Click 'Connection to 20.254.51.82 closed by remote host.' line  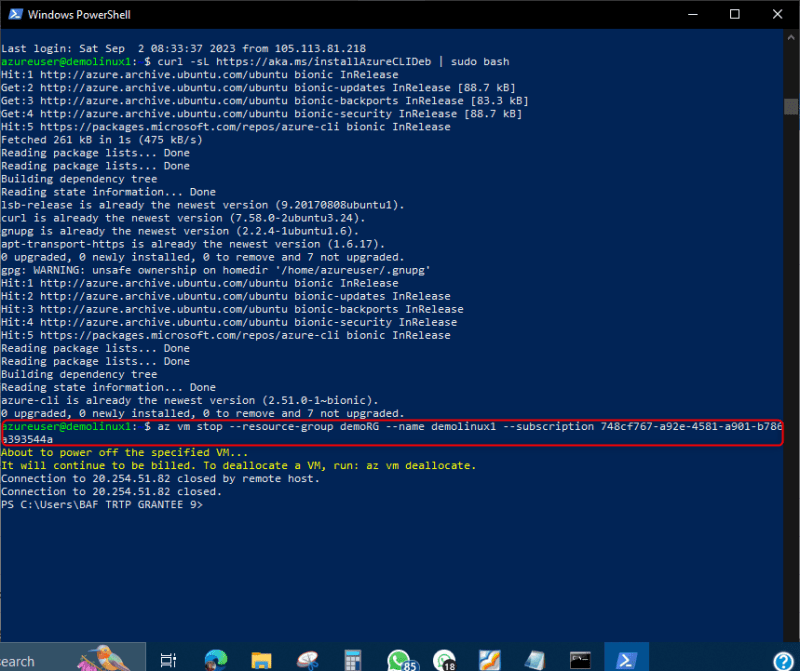coord(160,479)
